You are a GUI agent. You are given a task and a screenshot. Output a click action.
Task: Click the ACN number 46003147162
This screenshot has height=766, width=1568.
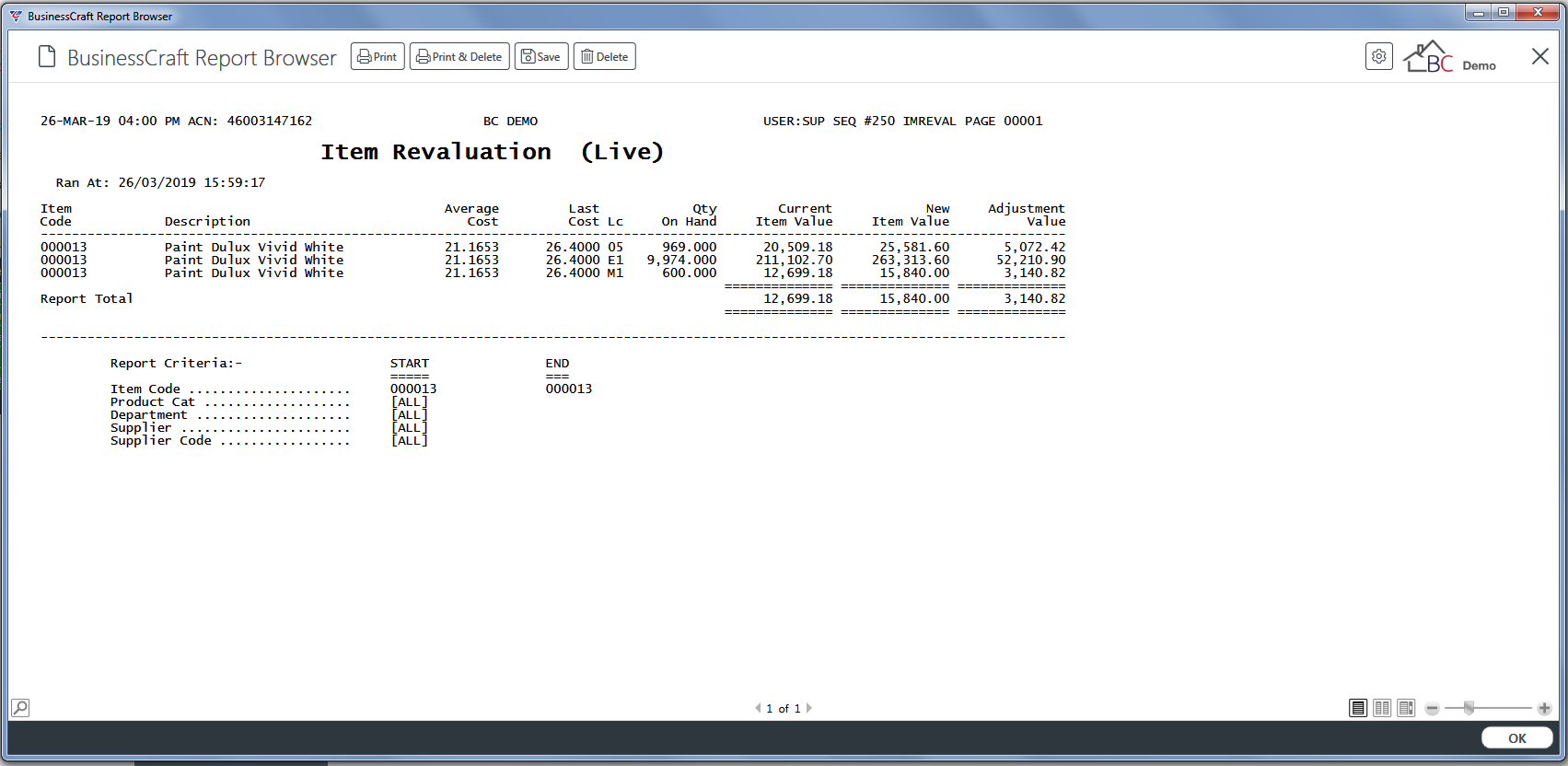click(270, 121)
